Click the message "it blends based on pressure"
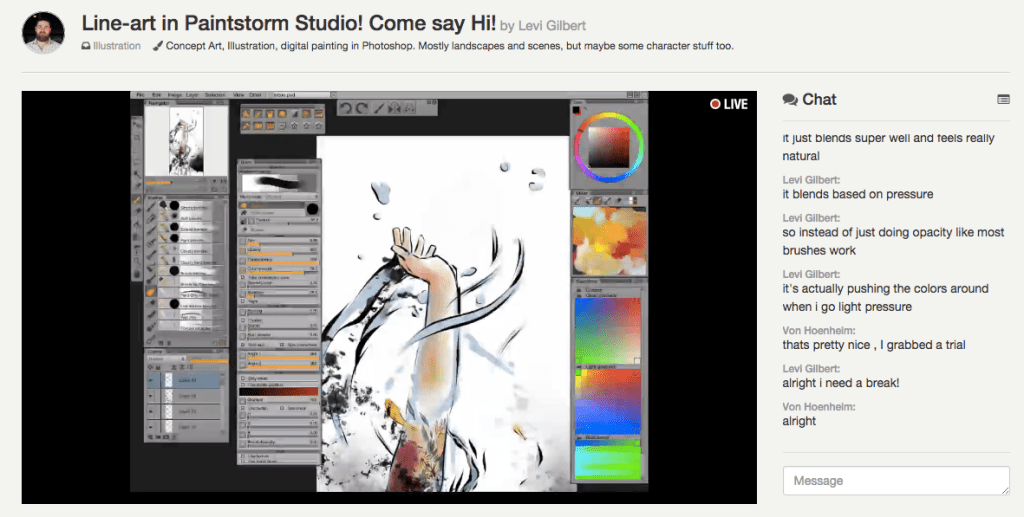Screen dimensions: 1024x517 [857, 194]
